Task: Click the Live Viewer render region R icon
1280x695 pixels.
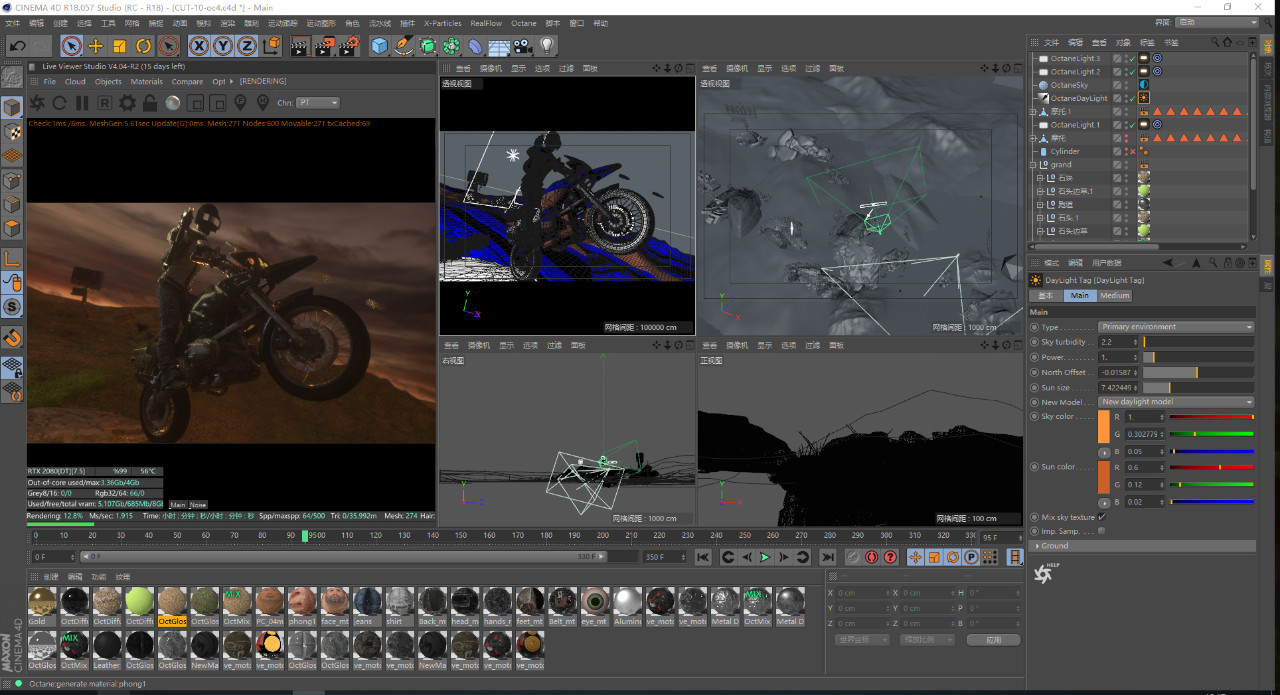Action: coord(105,103)
